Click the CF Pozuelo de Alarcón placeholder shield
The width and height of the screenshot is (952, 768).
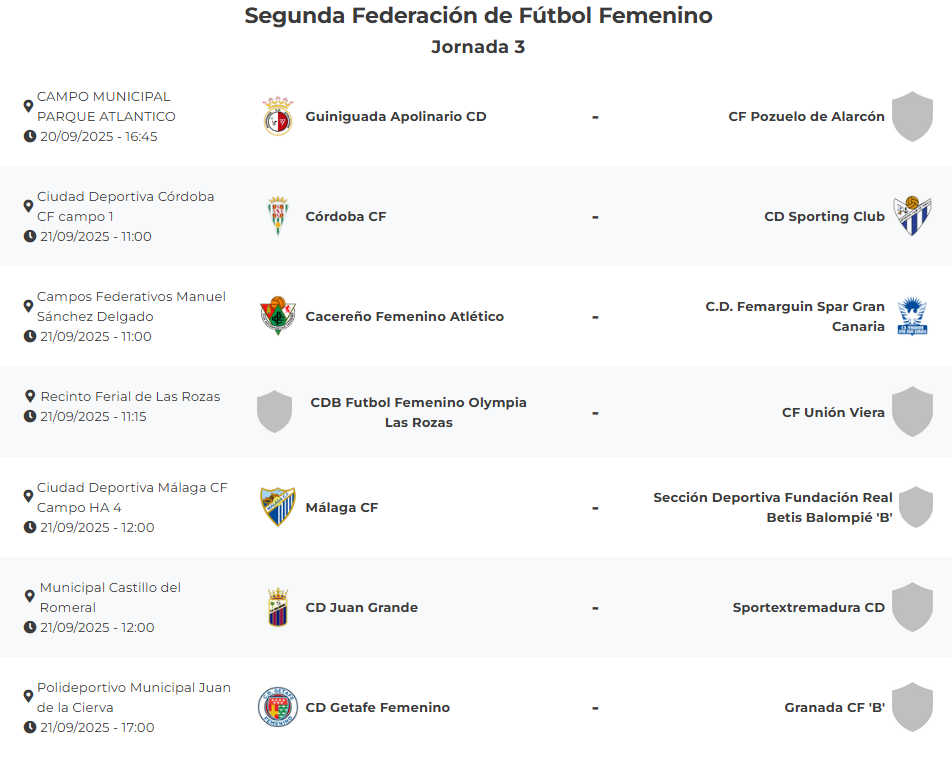tap(911, 116)
